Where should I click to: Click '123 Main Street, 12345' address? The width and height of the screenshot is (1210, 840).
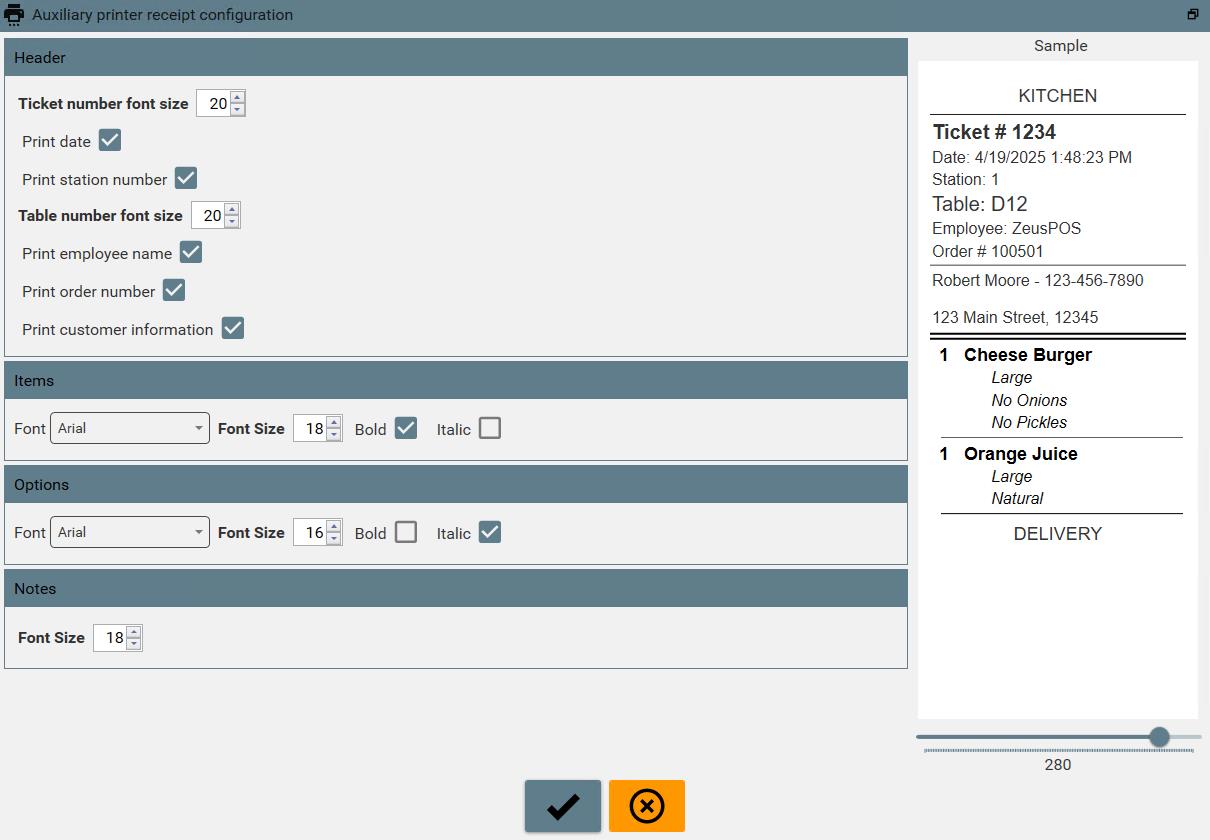(1015, 318)
